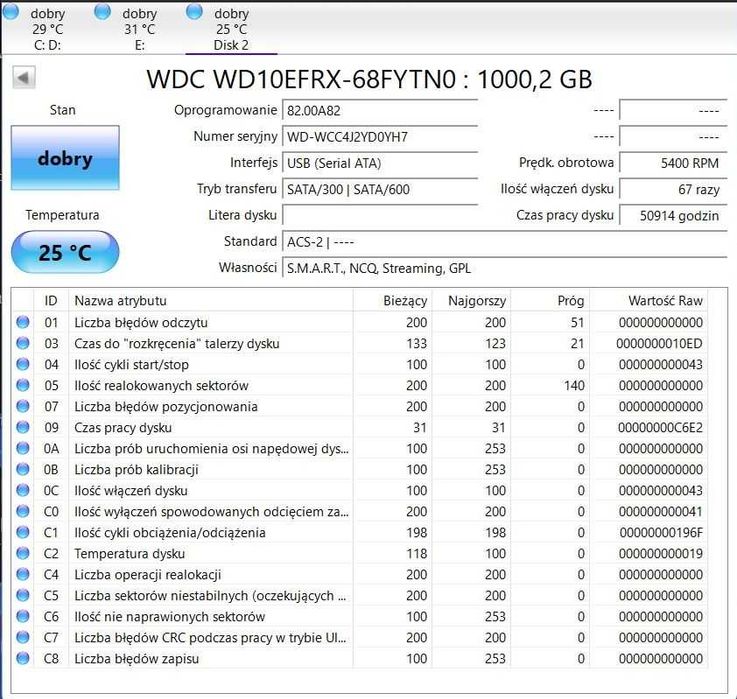Select 'Ilość nie naprawionych sektorów' attribute name
The height and width of the screenshot is (699, 737).
170,617
